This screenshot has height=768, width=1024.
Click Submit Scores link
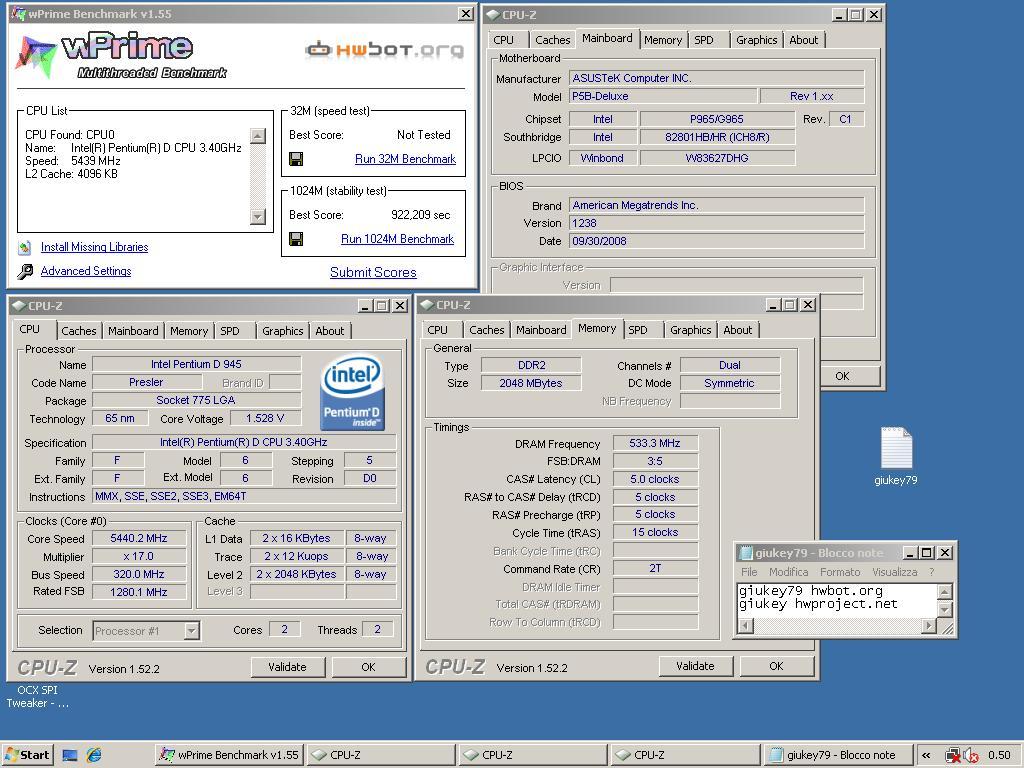[x=373, y=272]
